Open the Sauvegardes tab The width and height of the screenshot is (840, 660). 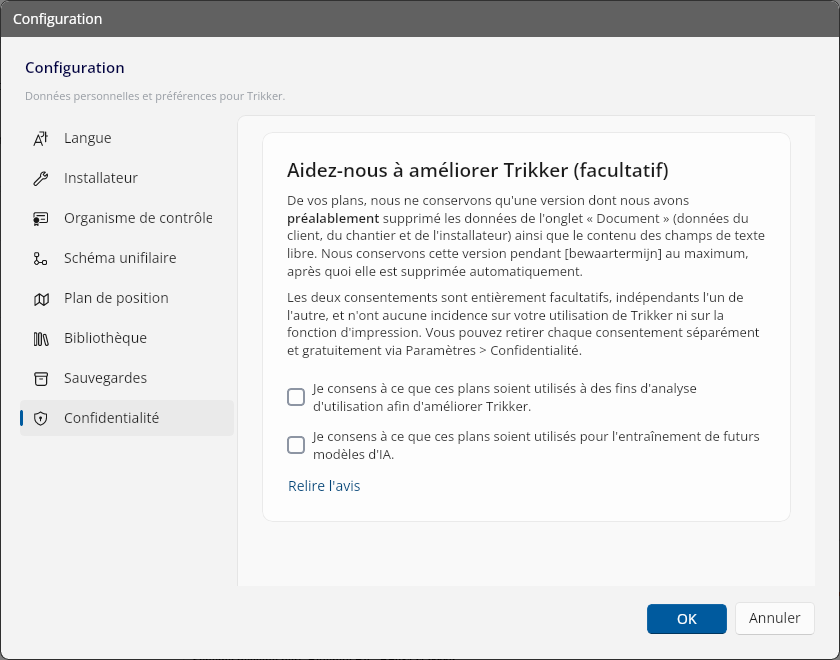pos(127,378)
